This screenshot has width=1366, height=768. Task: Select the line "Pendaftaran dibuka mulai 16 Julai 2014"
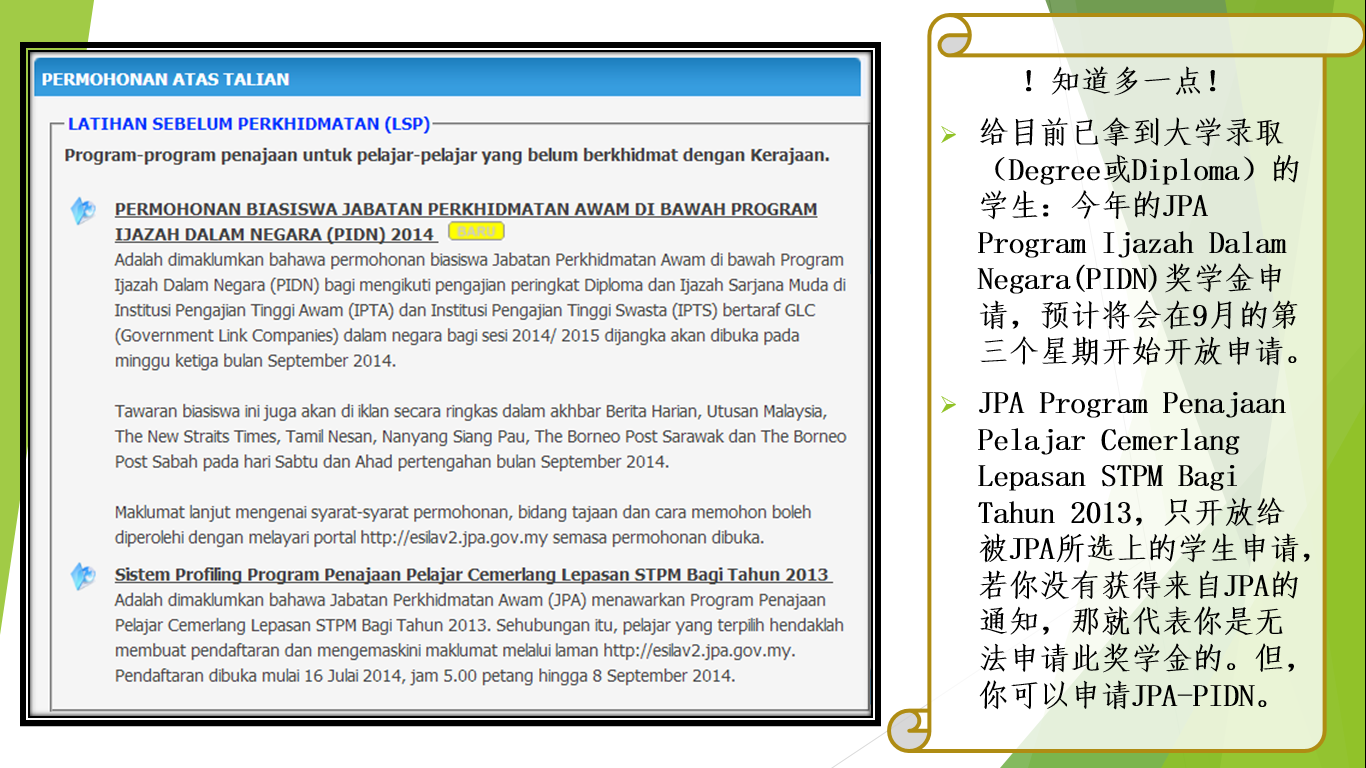pos(424,675)
